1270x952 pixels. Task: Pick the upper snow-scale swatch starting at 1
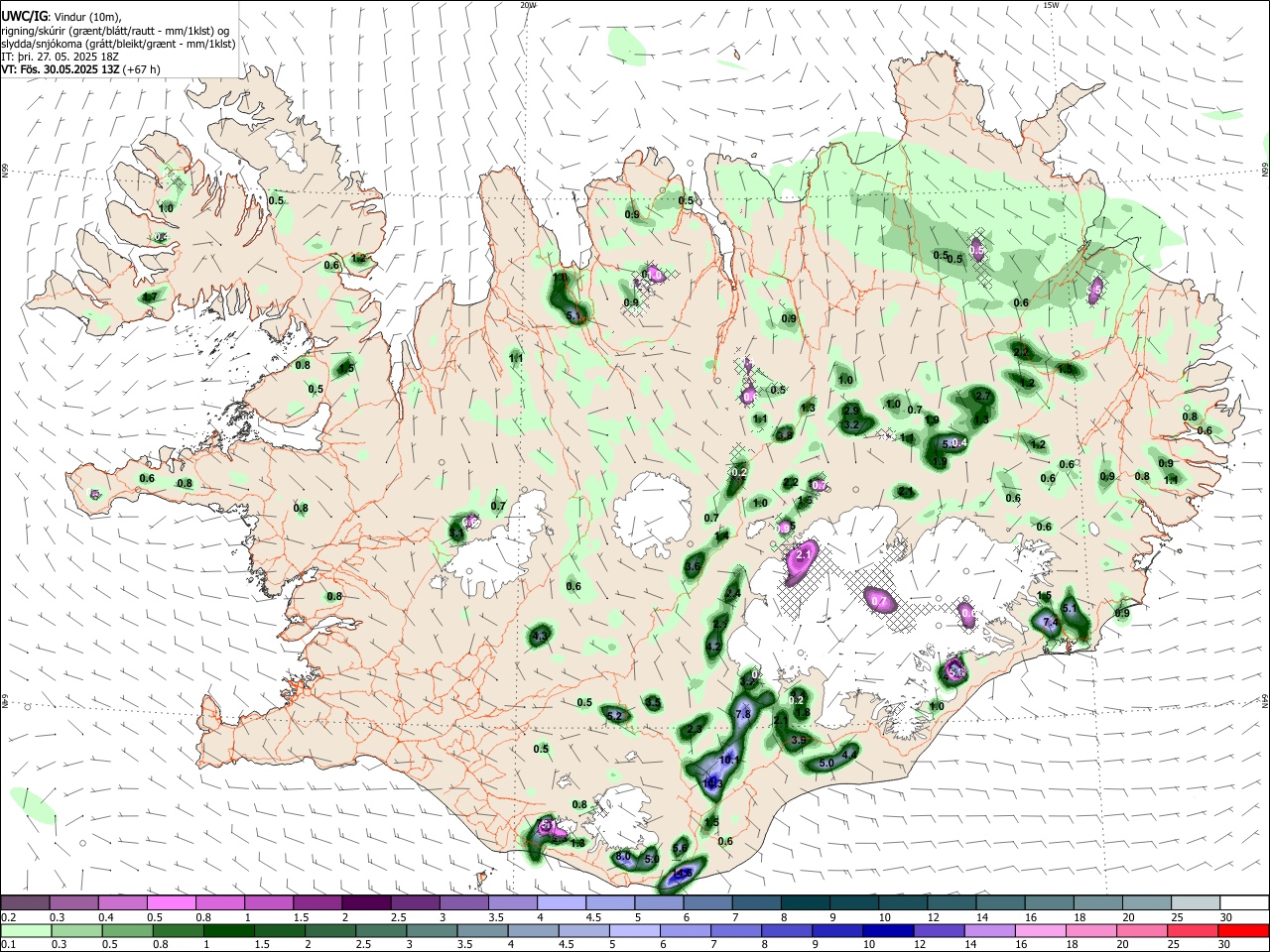coord(268,902)
